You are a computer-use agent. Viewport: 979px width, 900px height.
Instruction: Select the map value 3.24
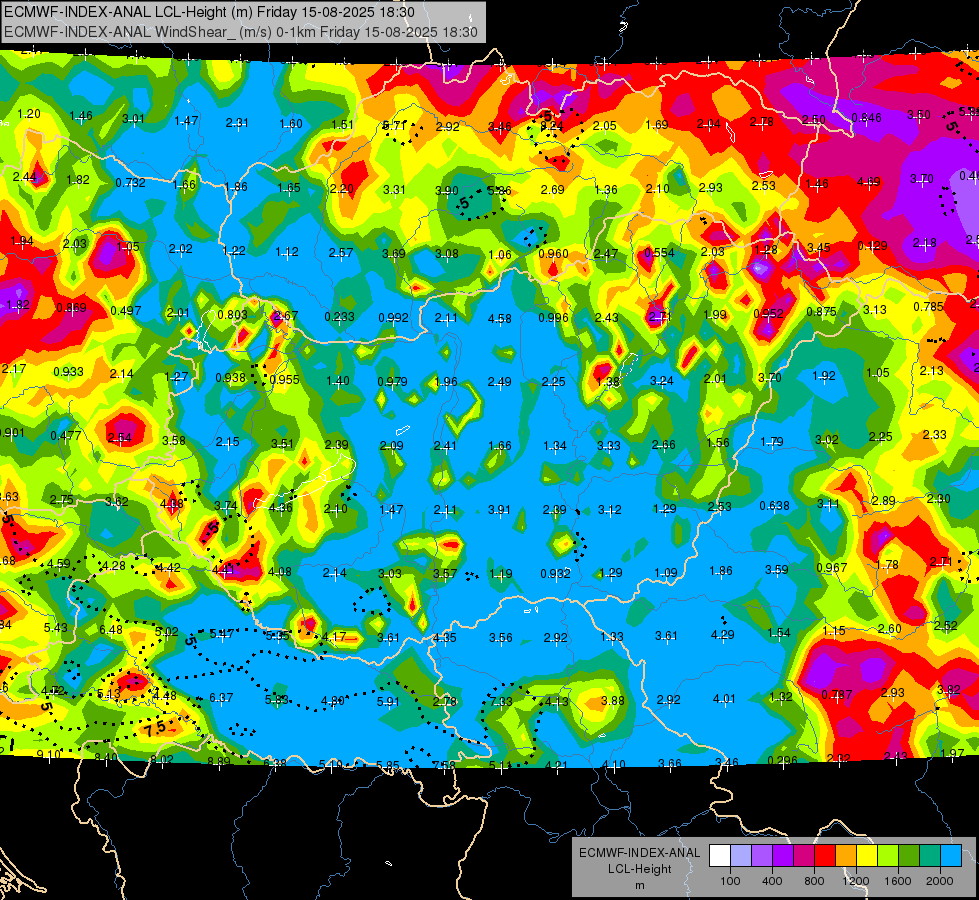coord(662,380)
